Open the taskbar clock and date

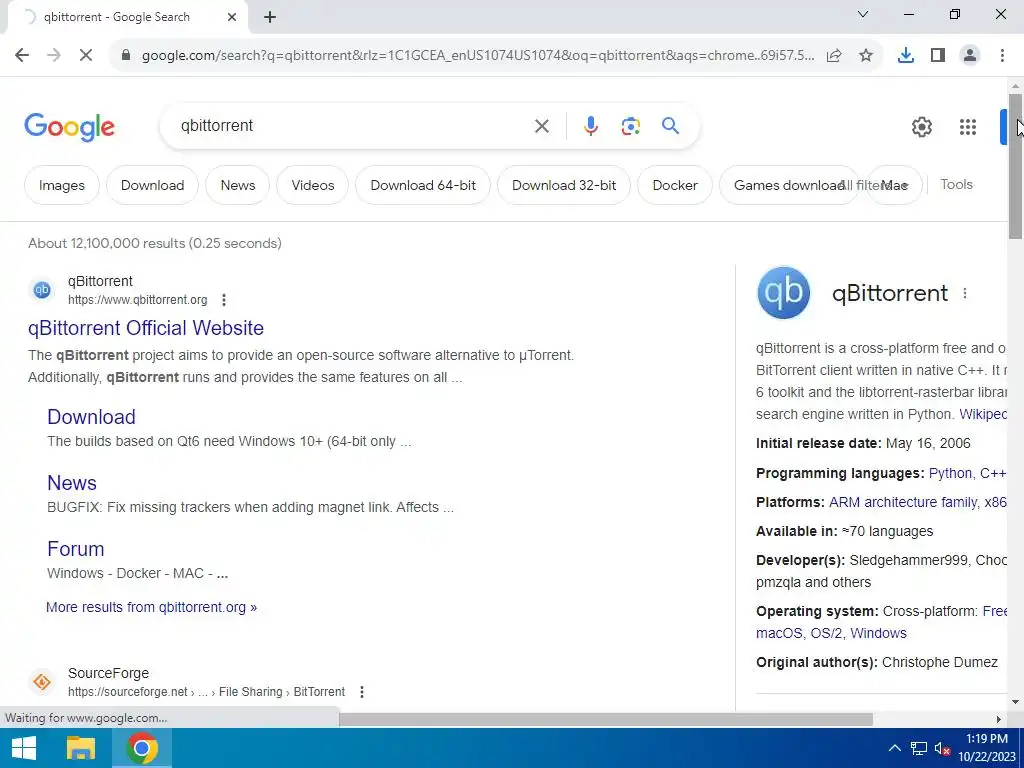(x=987, y=748)
